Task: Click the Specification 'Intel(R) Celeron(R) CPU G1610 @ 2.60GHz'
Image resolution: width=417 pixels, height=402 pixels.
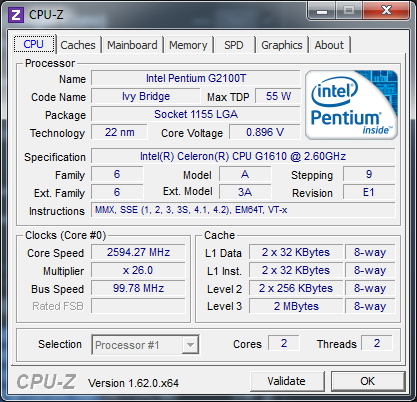Action: tap(243, 156)
